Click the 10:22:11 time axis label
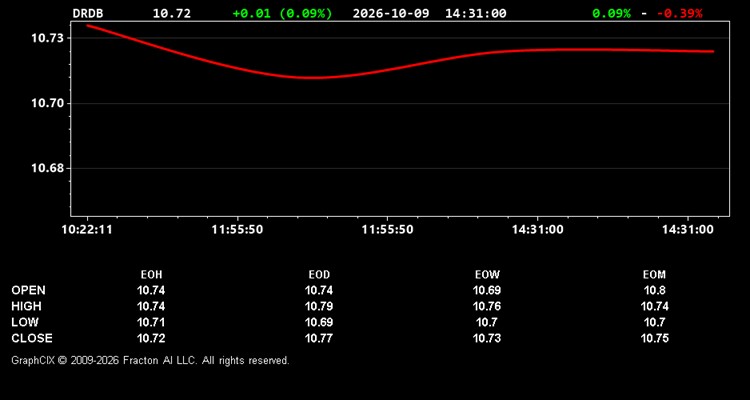The height and width of the screenshot is (400, 750). pos(87,230)
